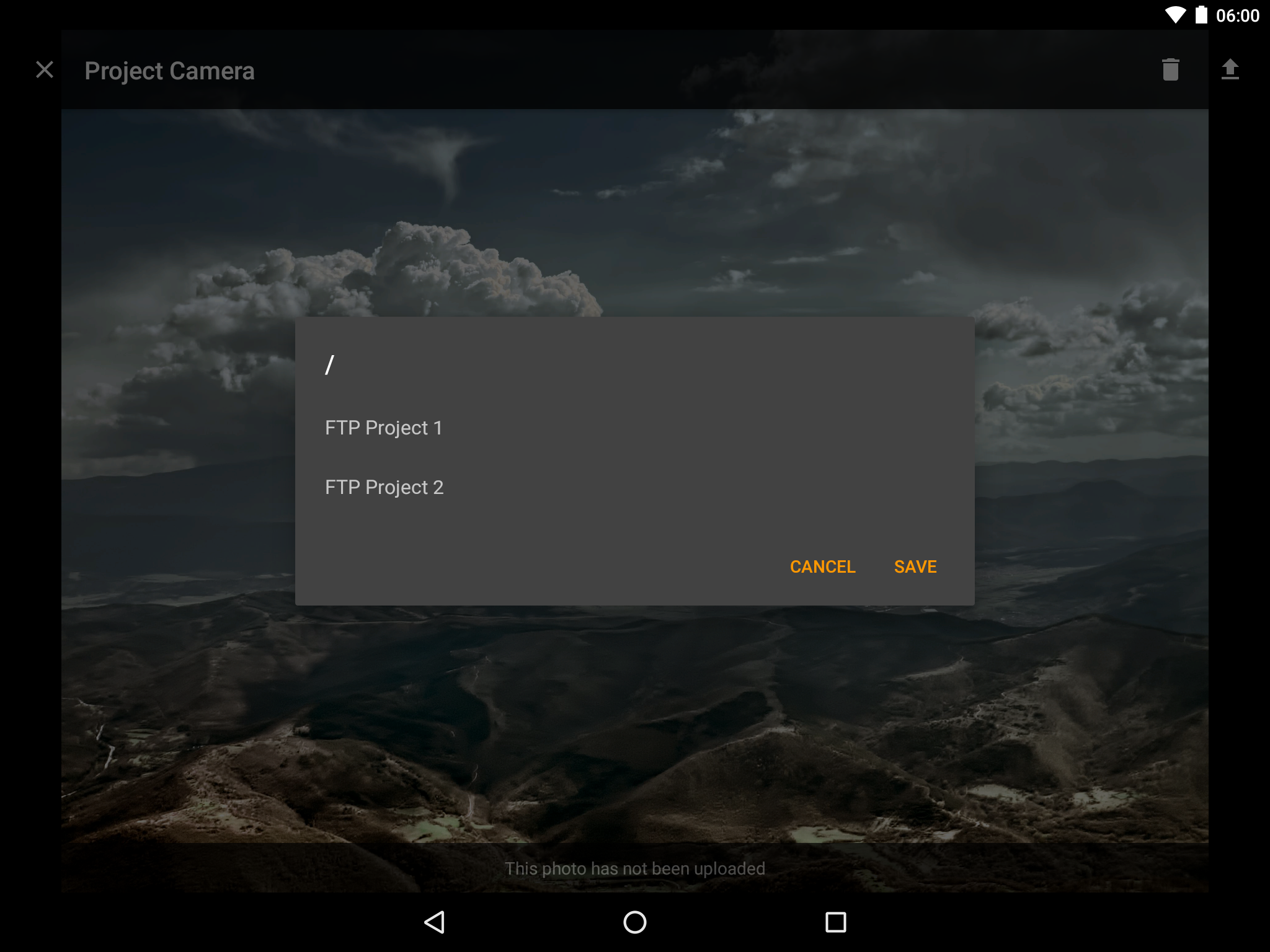Tap the trash delete icon
The height and width of the screenshot is (952, 1270).
pyautogui.click(x=1170, y=69)
